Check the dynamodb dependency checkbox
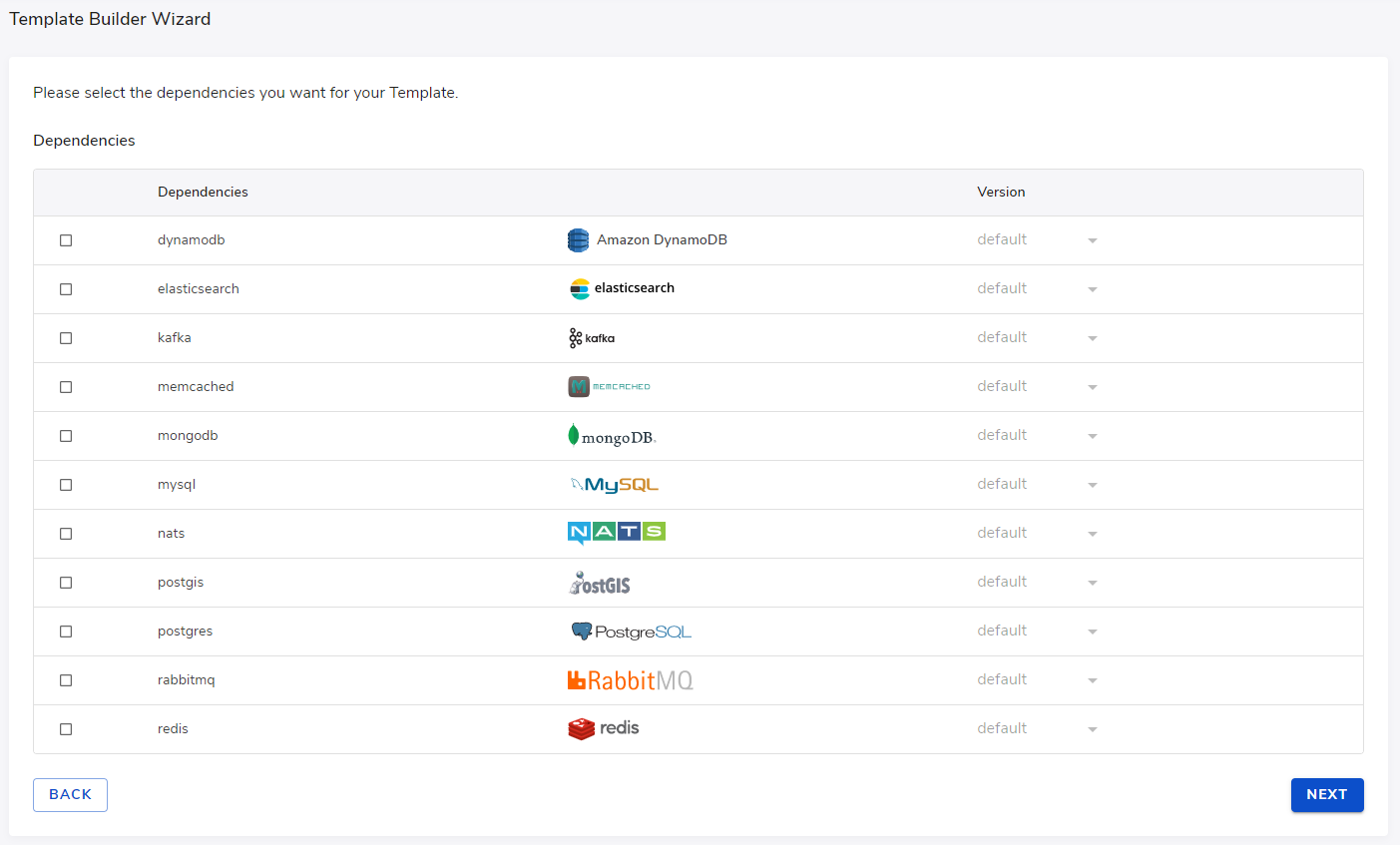 [66, 240]
